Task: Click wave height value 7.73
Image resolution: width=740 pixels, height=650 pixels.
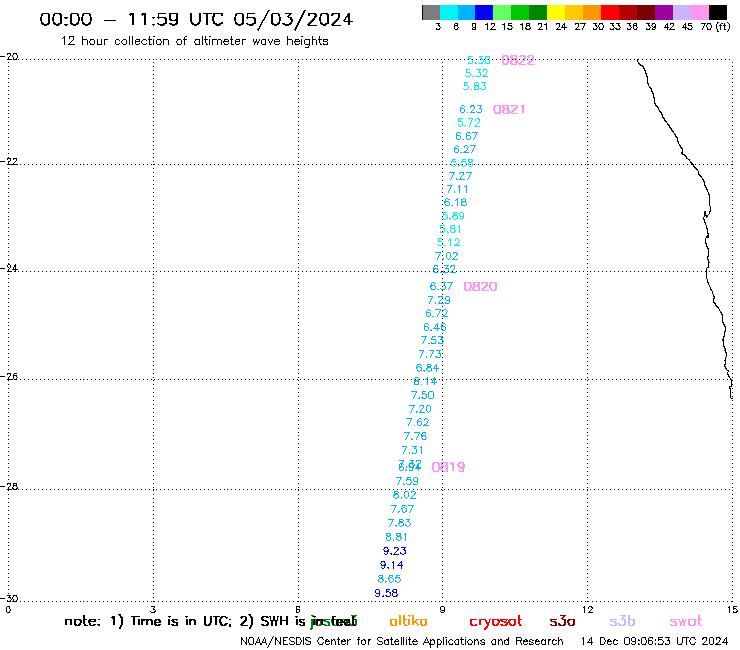Action: (430, 354)
